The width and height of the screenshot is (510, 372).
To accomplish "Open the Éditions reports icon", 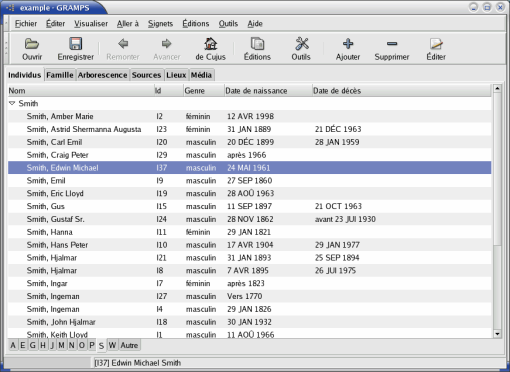I will click(257, 44).
